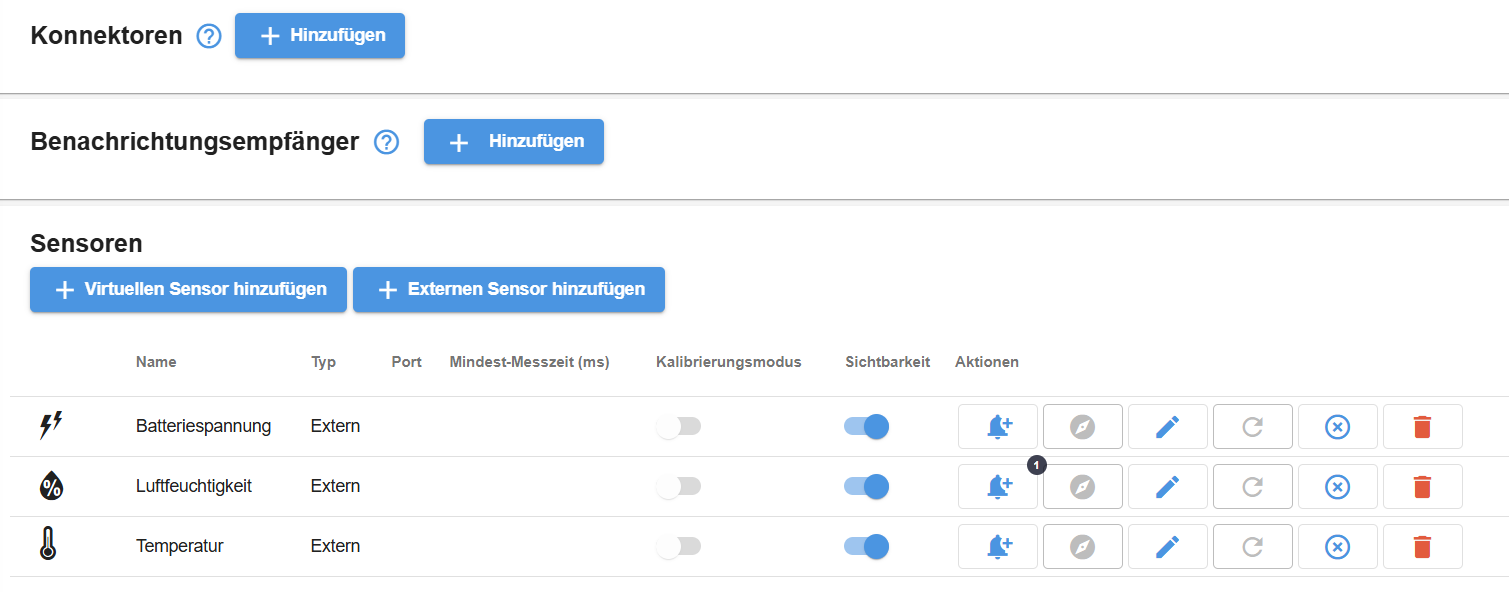The width and height of the screenshot is (1509, 592).
Task: Click circled X icon for Temperatur
Action: click(x=1337, y=547)
